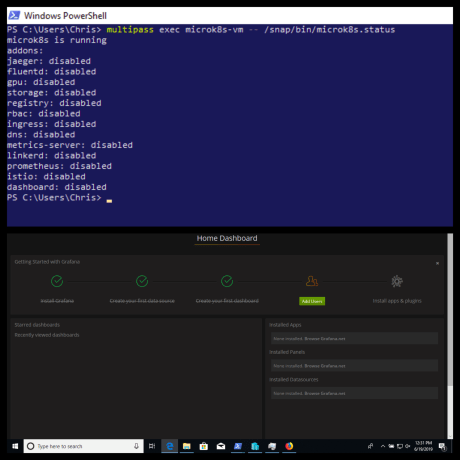
Task: Click the network icon in system tray
Action: pyautogui.click(x=400, y=446)
